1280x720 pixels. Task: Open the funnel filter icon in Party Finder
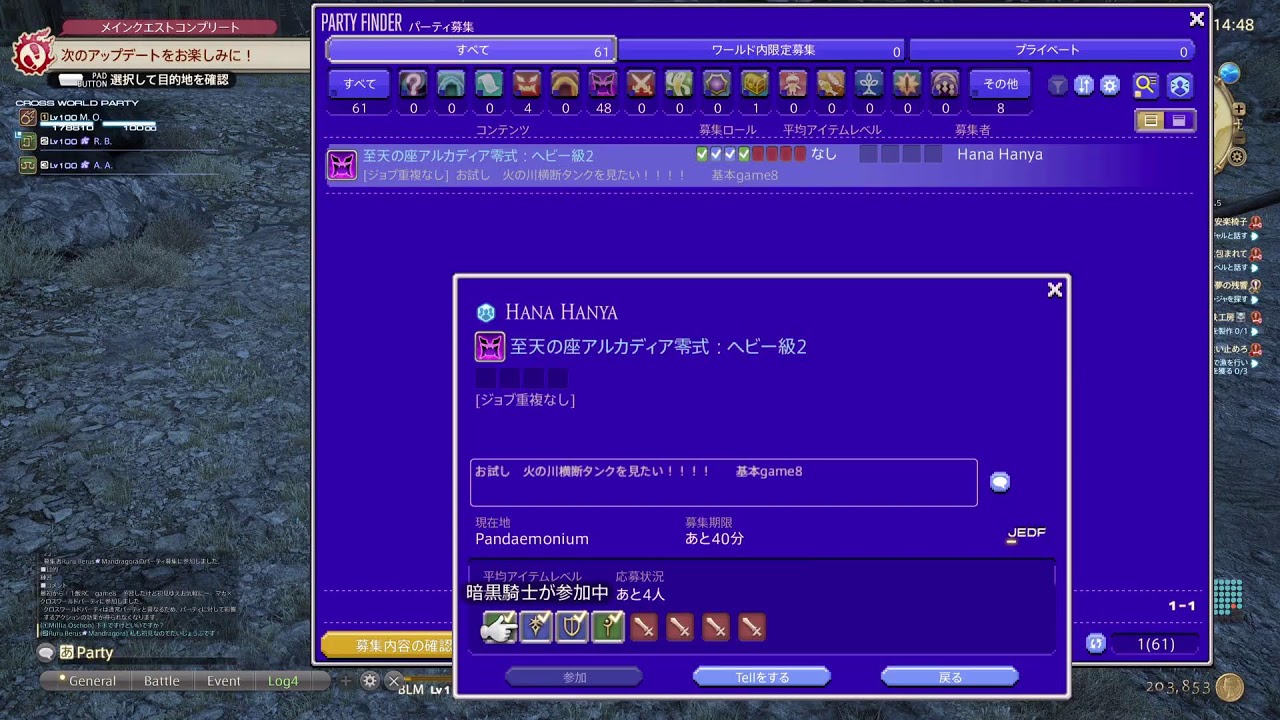tap(1058, 86)
